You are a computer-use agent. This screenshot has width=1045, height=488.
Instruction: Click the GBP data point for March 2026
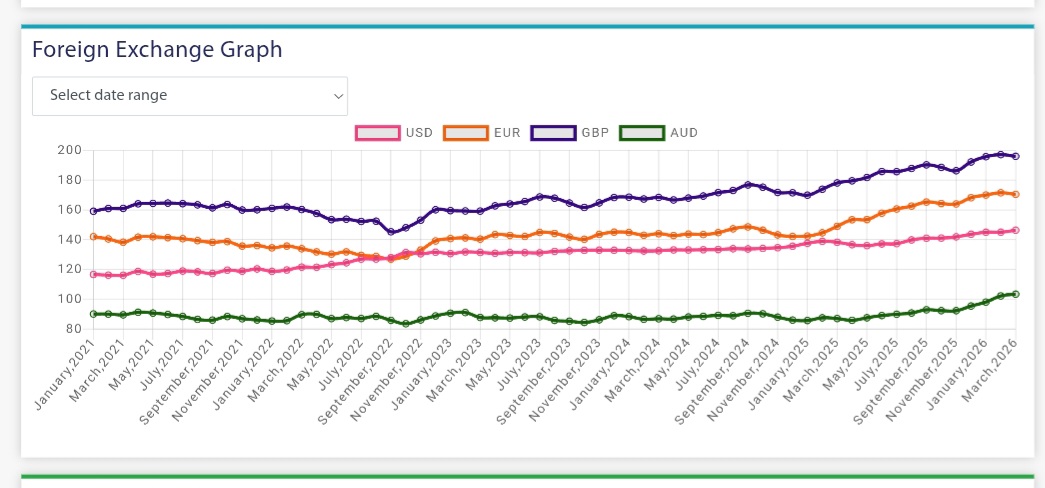tap(1016, 156)
